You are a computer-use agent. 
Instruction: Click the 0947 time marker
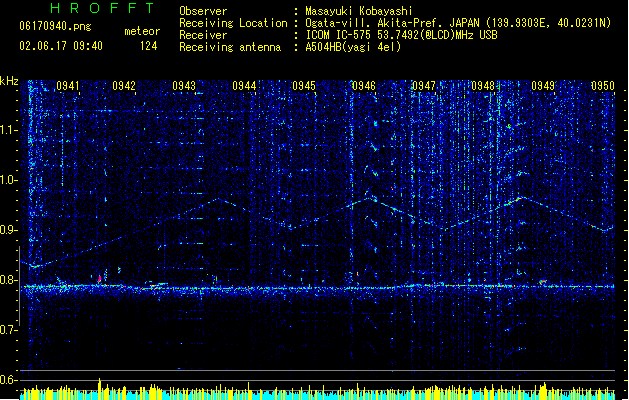[x=424, y=86]
